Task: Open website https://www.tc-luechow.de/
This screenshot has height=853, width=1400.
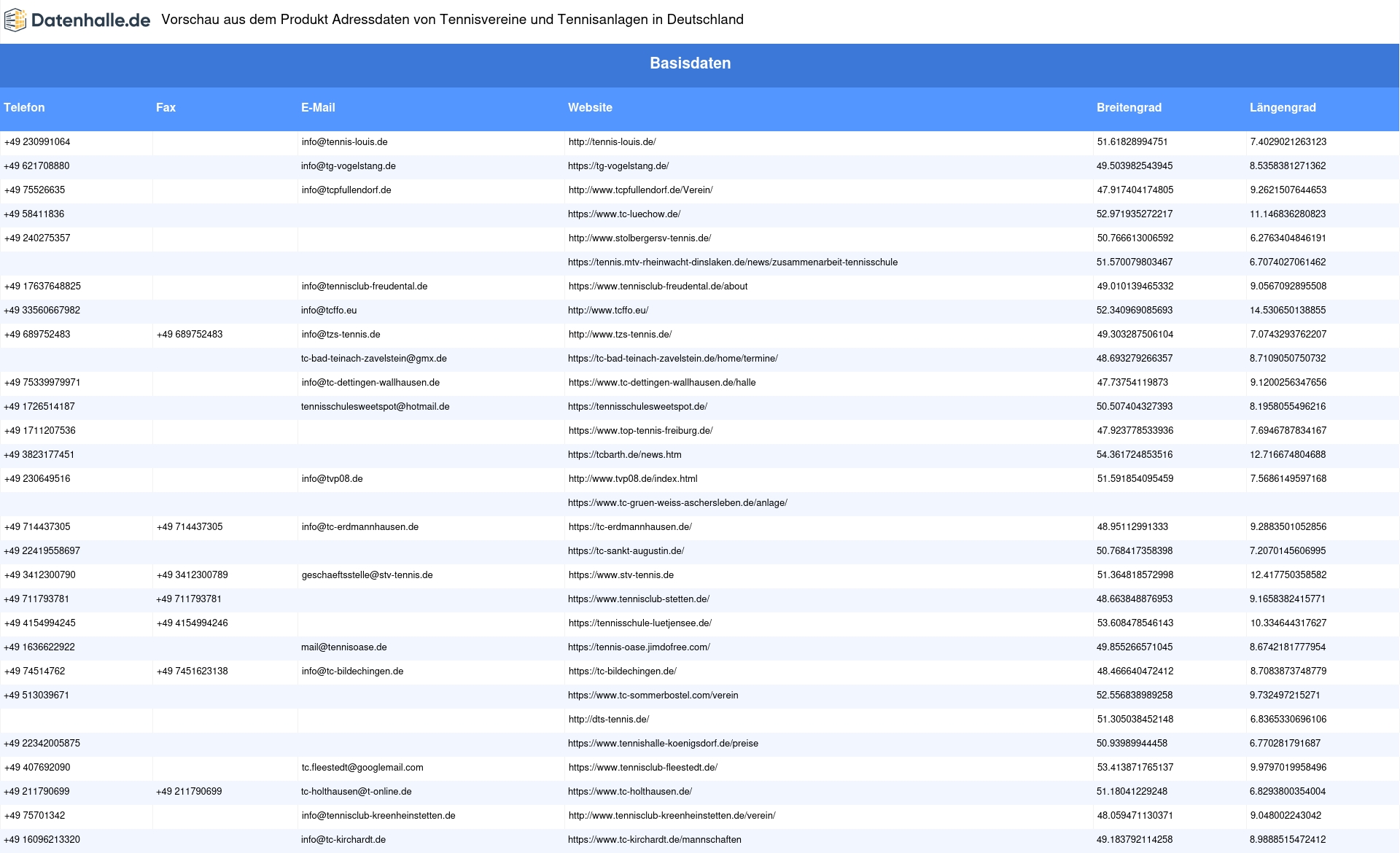Action: point(624,214)
